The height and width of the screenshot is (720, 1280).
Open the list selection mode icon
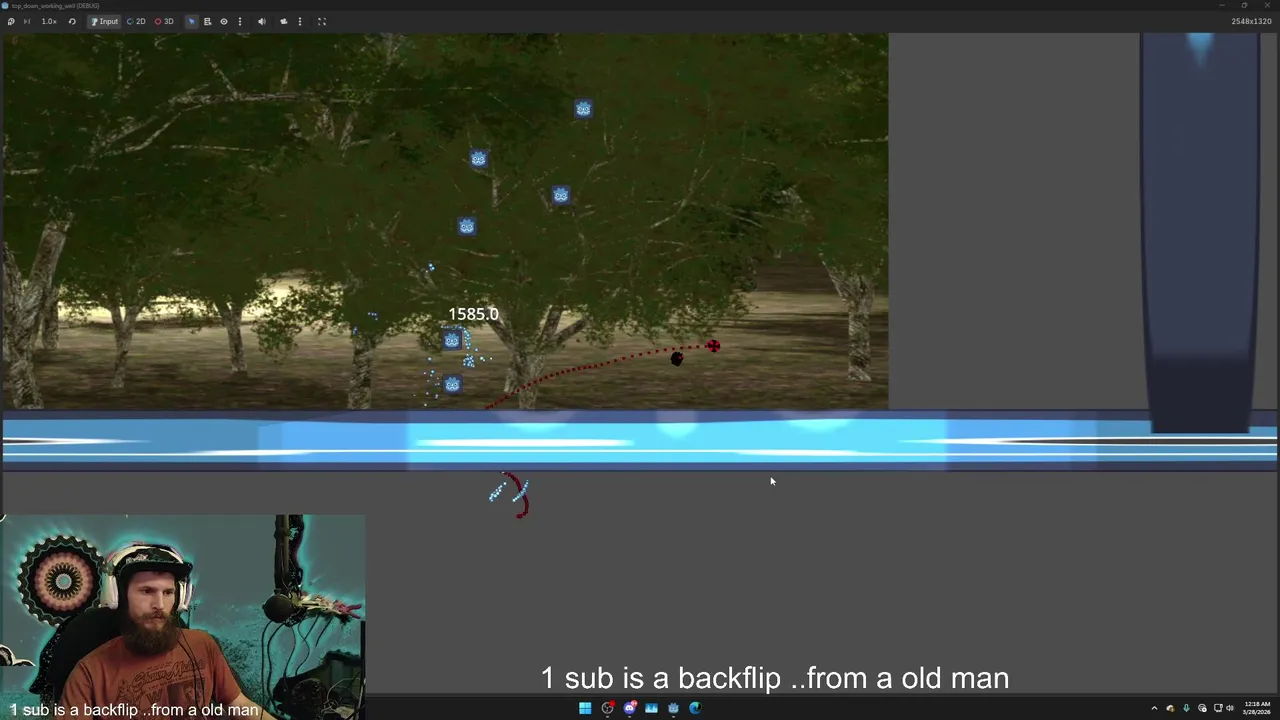(207, 21)
